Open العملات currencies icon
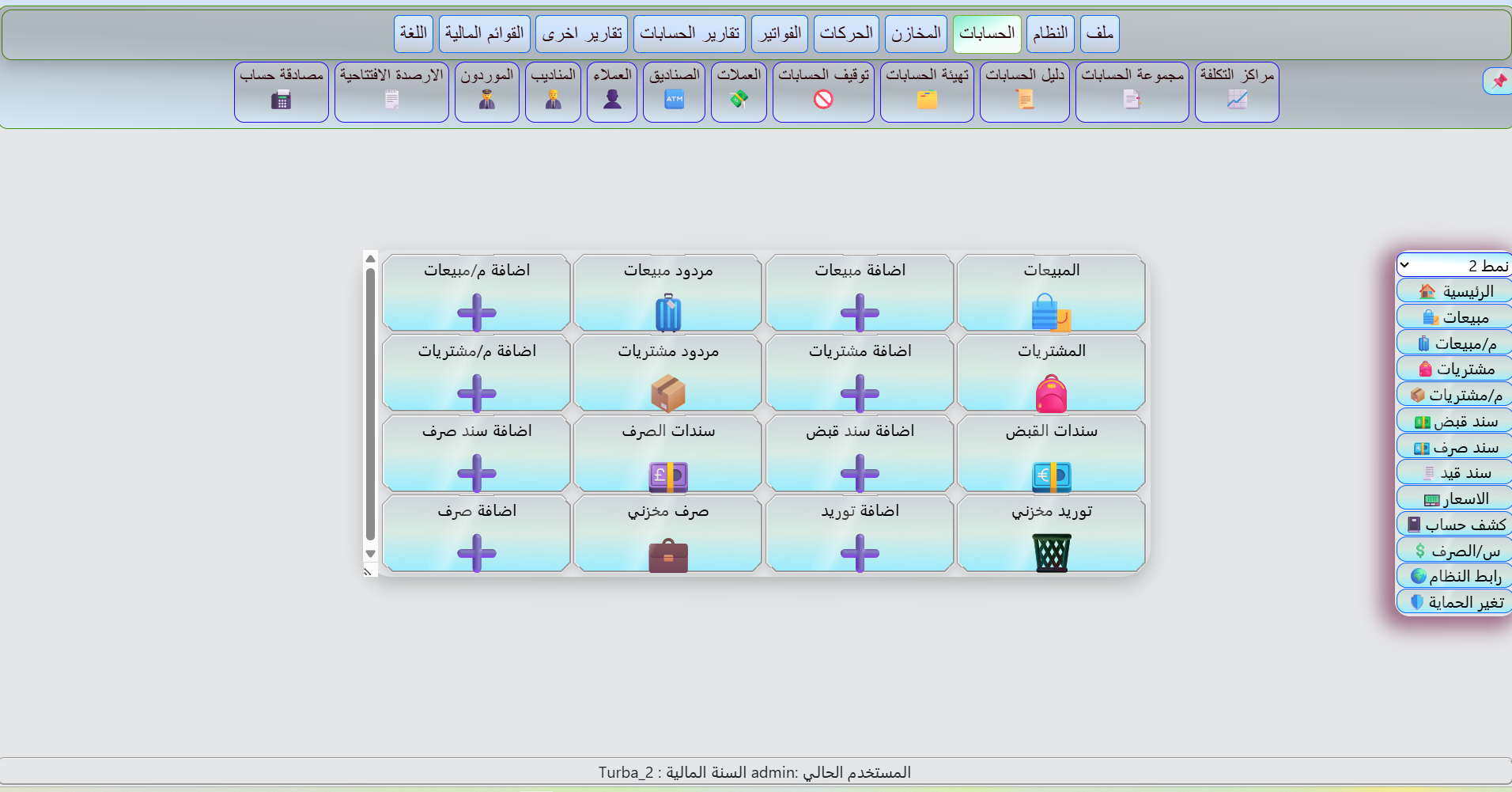This screenshot has width=1512, height=792. (739, 93)
